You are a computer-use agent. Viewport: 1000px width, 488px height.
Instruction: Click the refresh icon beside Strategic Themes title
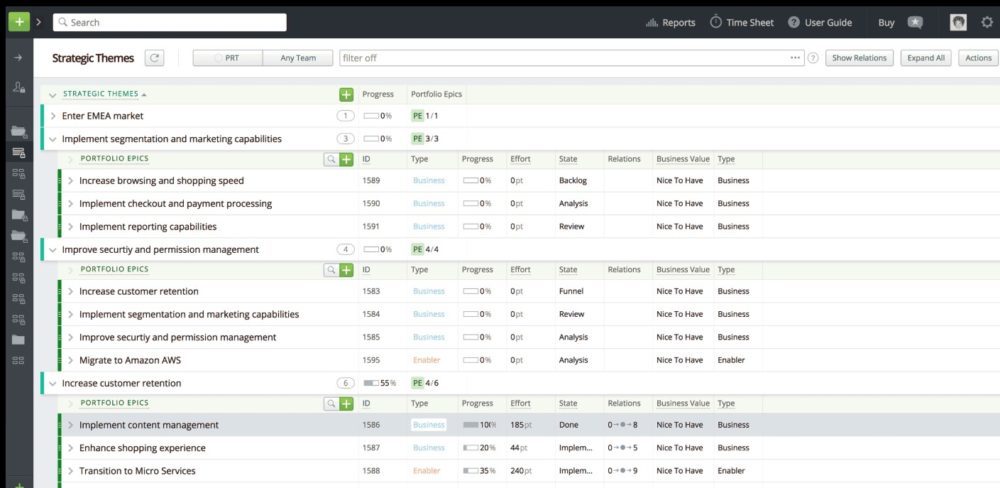tap(154, 58)
